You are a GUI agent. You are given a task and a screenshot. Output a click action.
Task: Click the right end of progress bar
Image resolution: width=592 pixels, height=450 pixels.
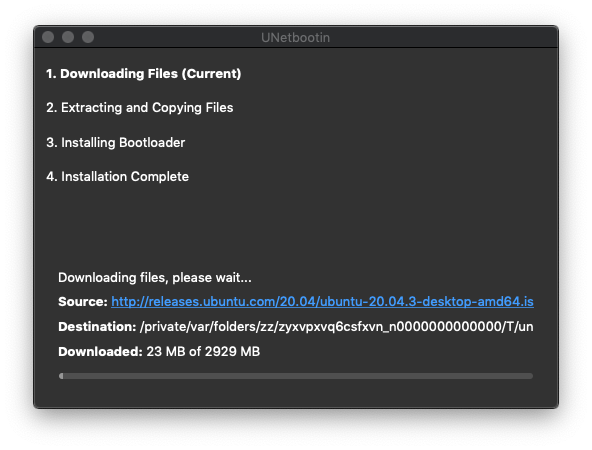pyautogui.click(x=530, y=376)
